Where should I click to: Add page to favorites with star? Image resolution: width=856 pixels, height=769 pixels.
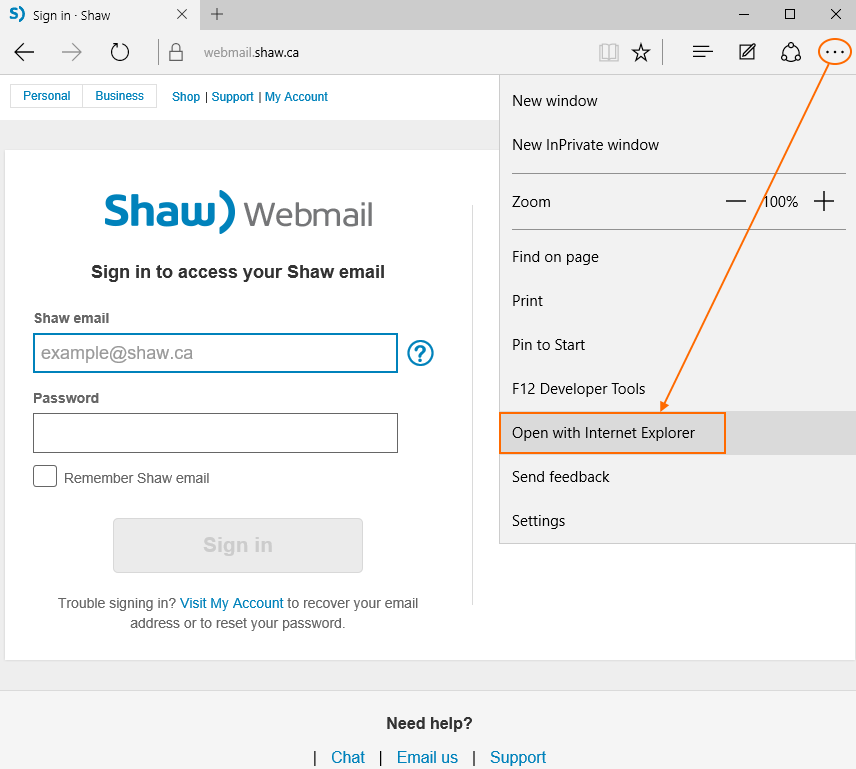click(x=640, y=52)
